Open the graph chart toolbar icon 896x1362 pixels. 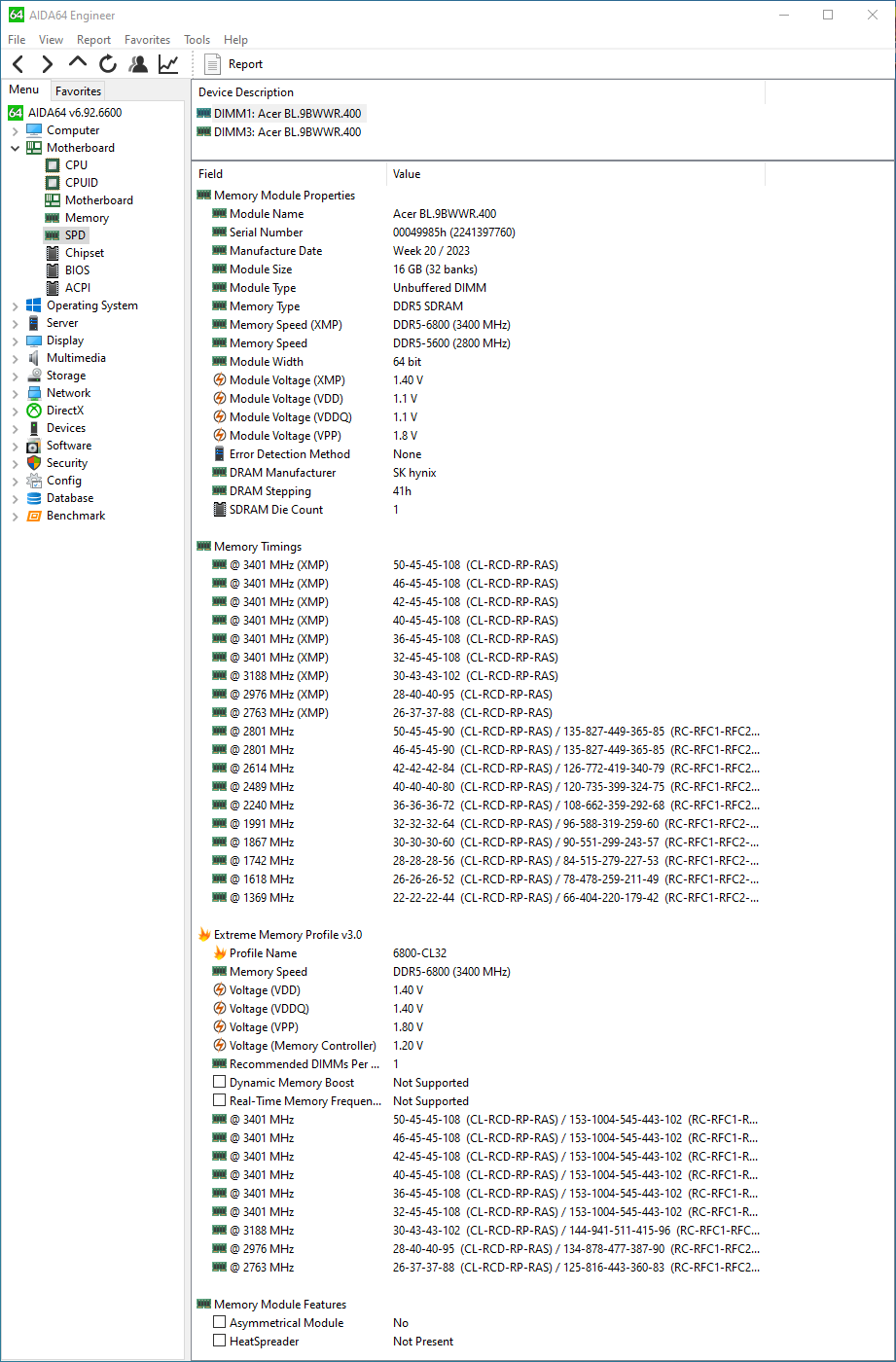point(168,64)
